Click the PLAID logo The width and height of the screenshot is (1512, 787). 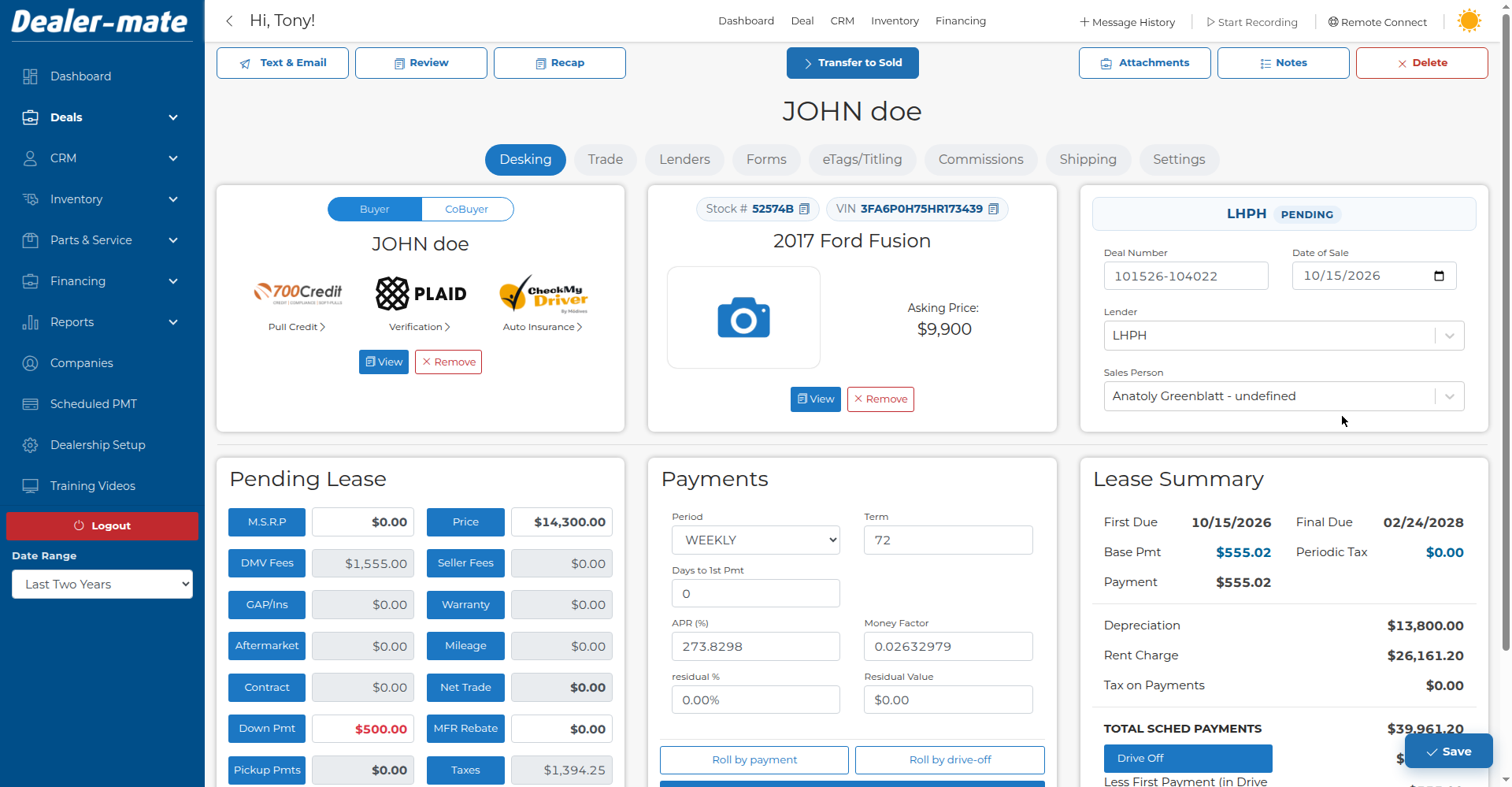pos(421,293)
